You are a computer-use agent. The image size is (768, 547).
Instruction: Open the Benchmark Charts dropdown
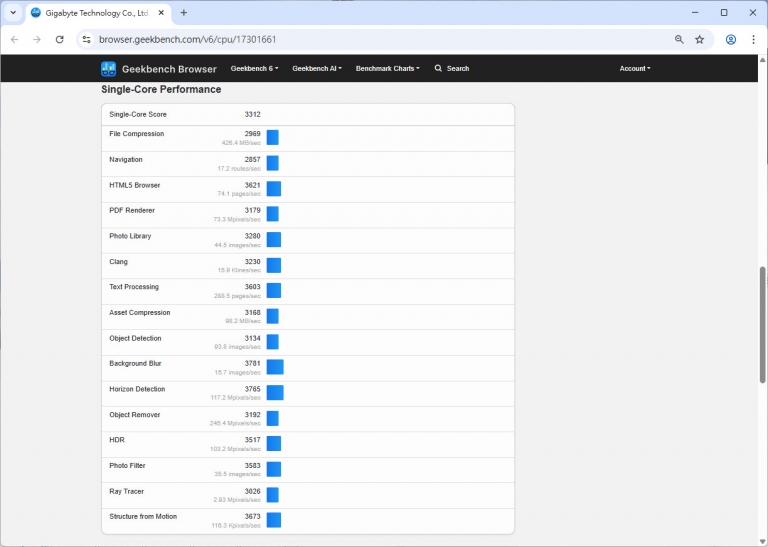pos(388,69)
